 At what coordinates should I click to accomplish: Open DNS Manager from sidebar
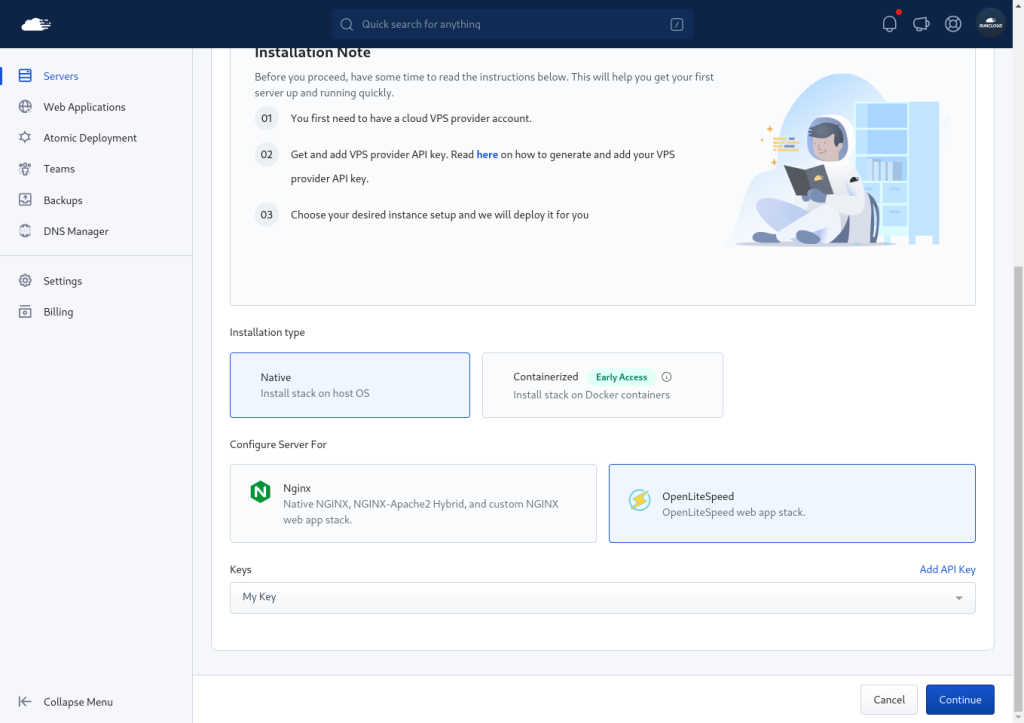[76, 231]
